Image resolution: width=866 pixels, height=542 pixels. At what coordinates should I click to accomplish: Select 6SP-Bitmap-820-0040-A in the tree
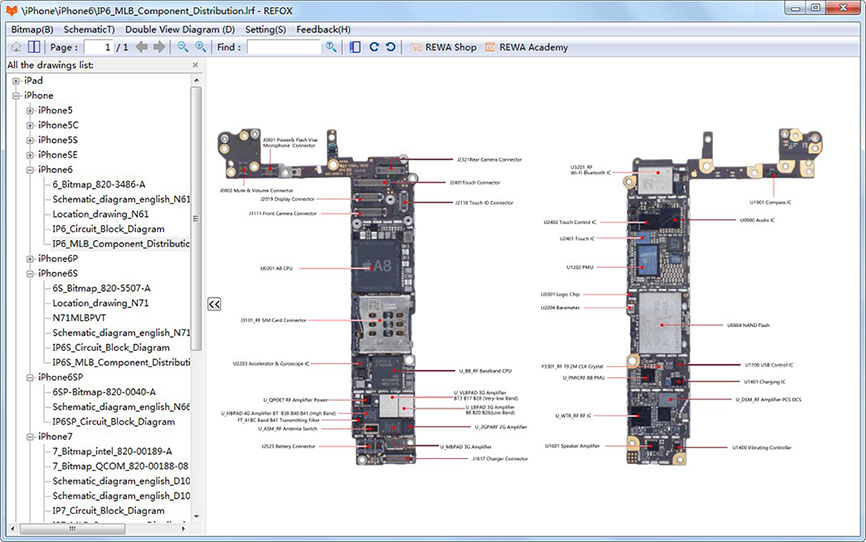[104, 392]
